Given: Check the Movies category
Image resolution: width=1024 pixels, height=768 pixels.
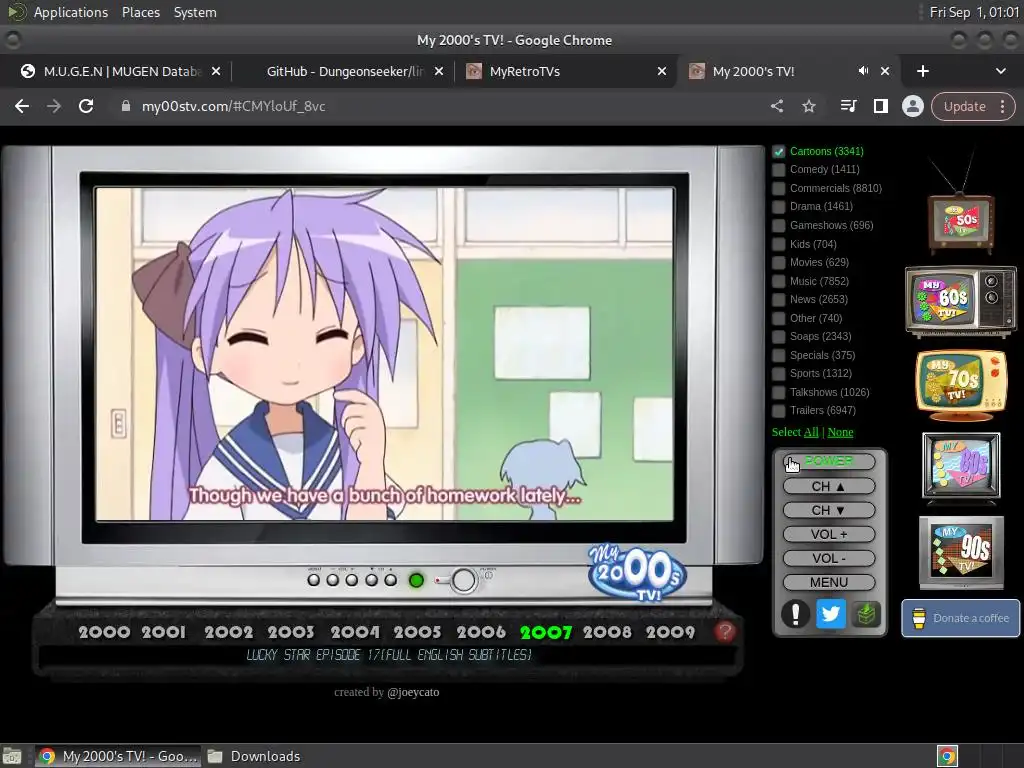Looking at the screenshot, I should (778, 263).
